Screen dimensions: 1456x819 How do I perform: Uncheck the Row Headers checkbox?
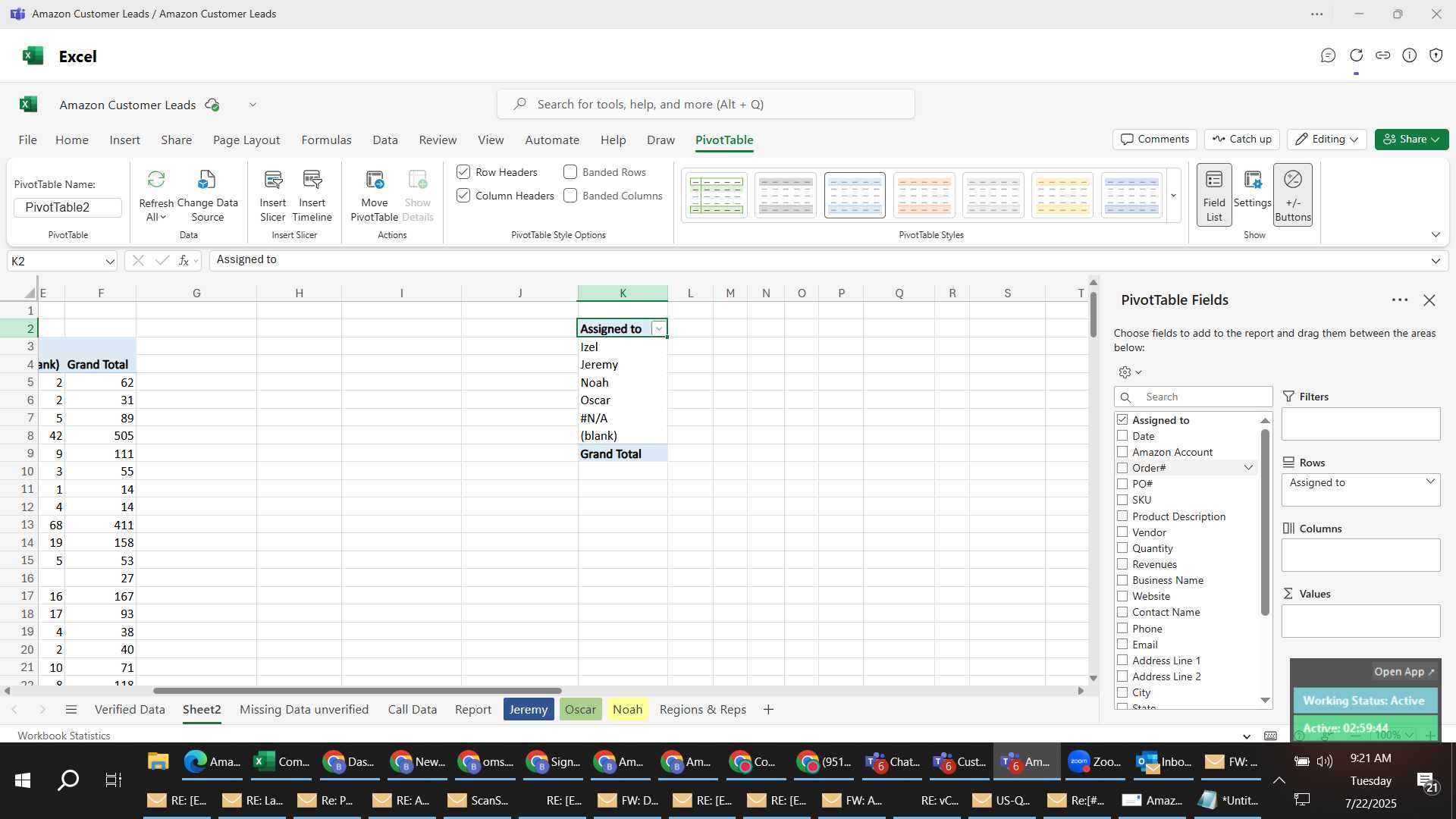463,172
